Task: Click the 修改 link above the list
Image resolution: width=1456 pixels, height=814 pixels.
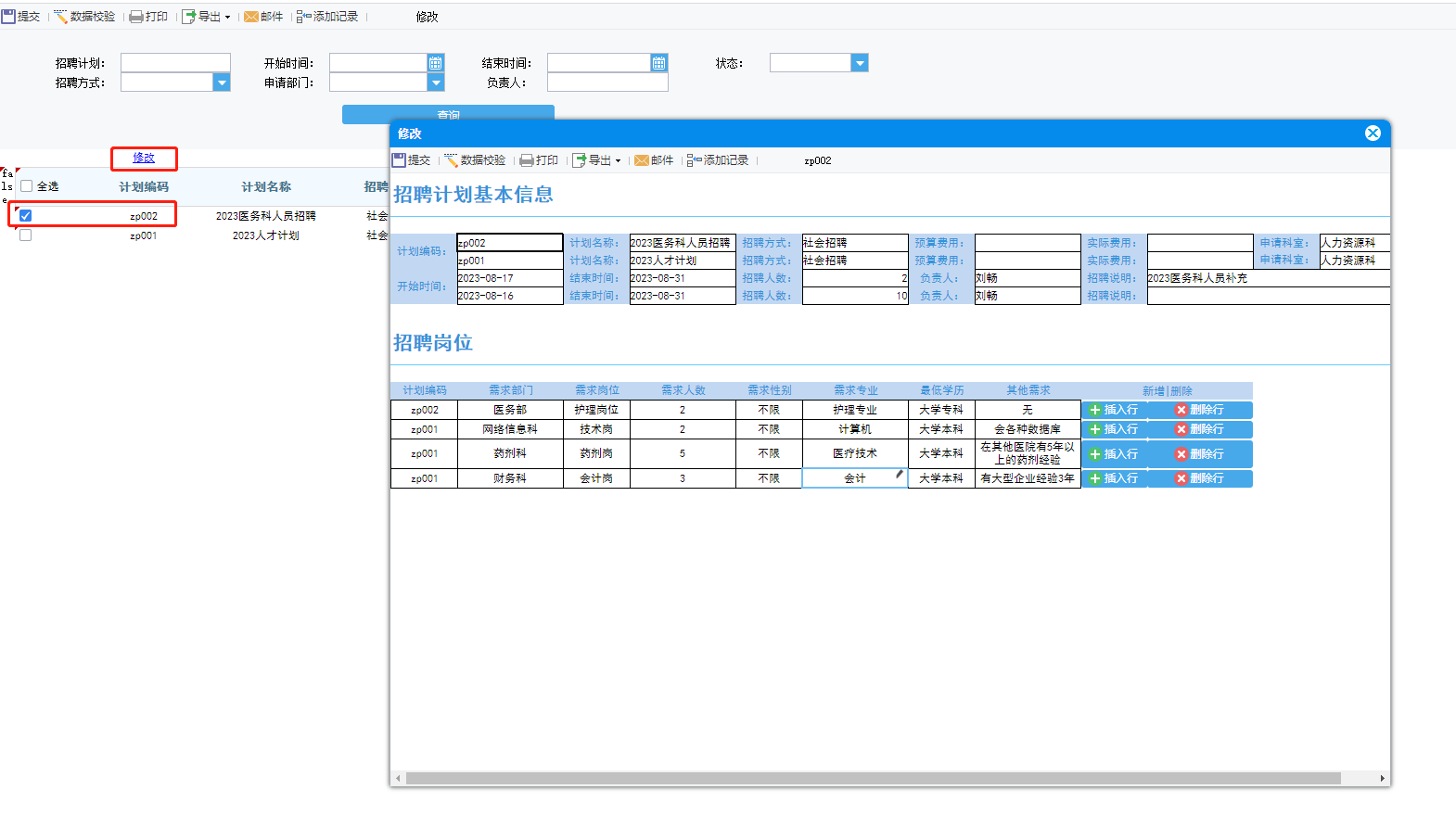Action: tap(144, 158)
